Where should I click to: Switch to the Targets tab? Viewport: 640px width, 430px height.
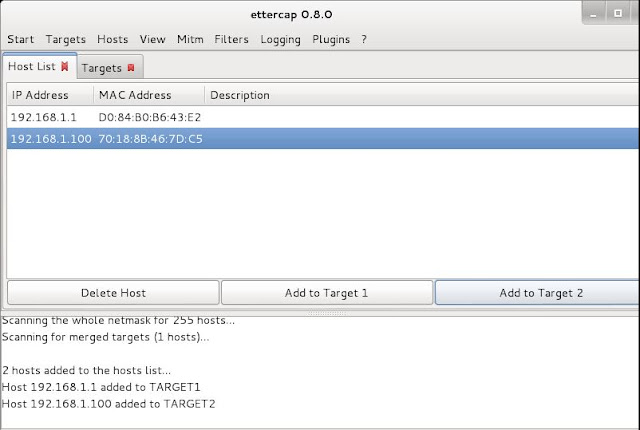(110, 68)
